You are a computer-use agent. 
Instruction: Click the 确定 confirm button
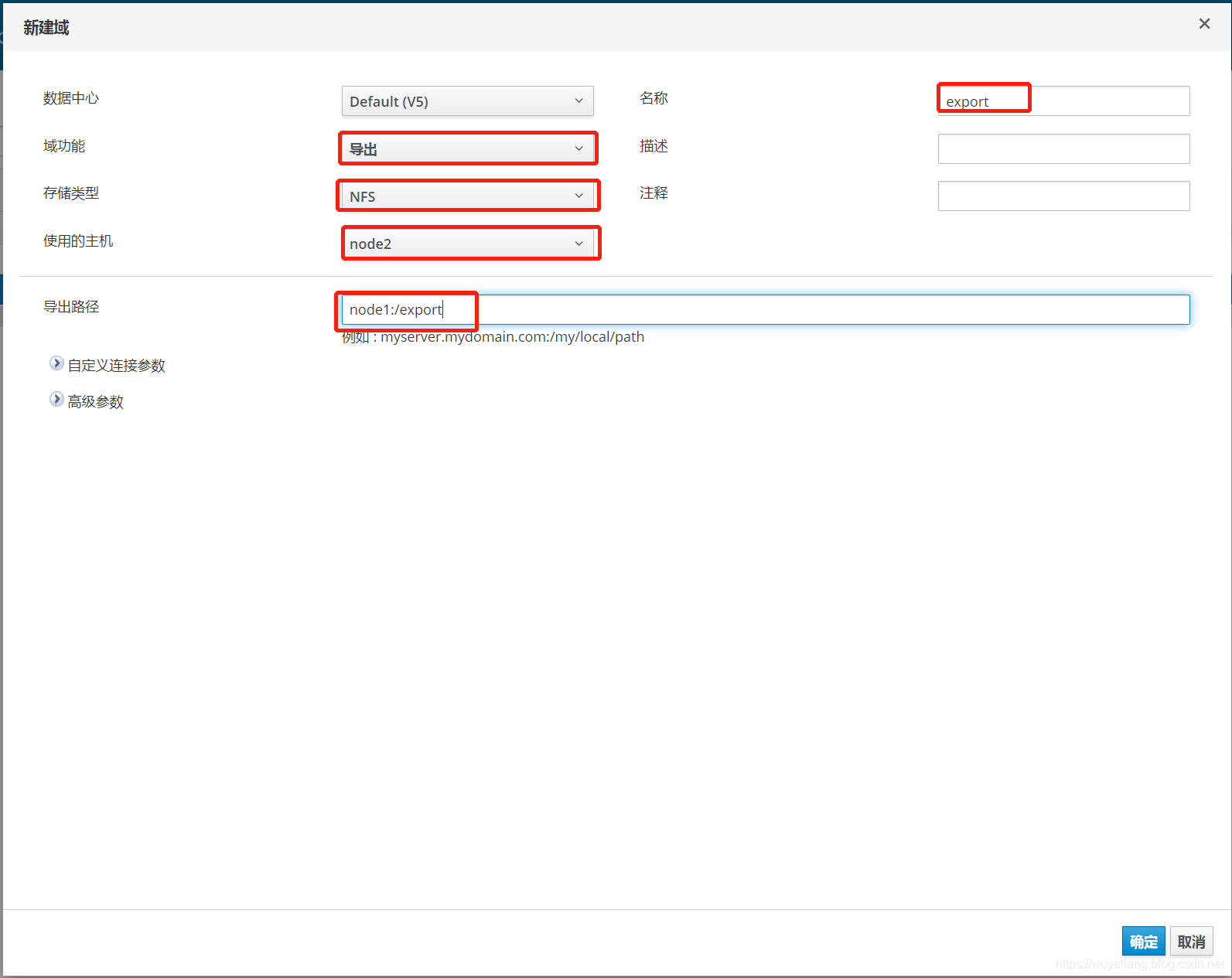1143,942
